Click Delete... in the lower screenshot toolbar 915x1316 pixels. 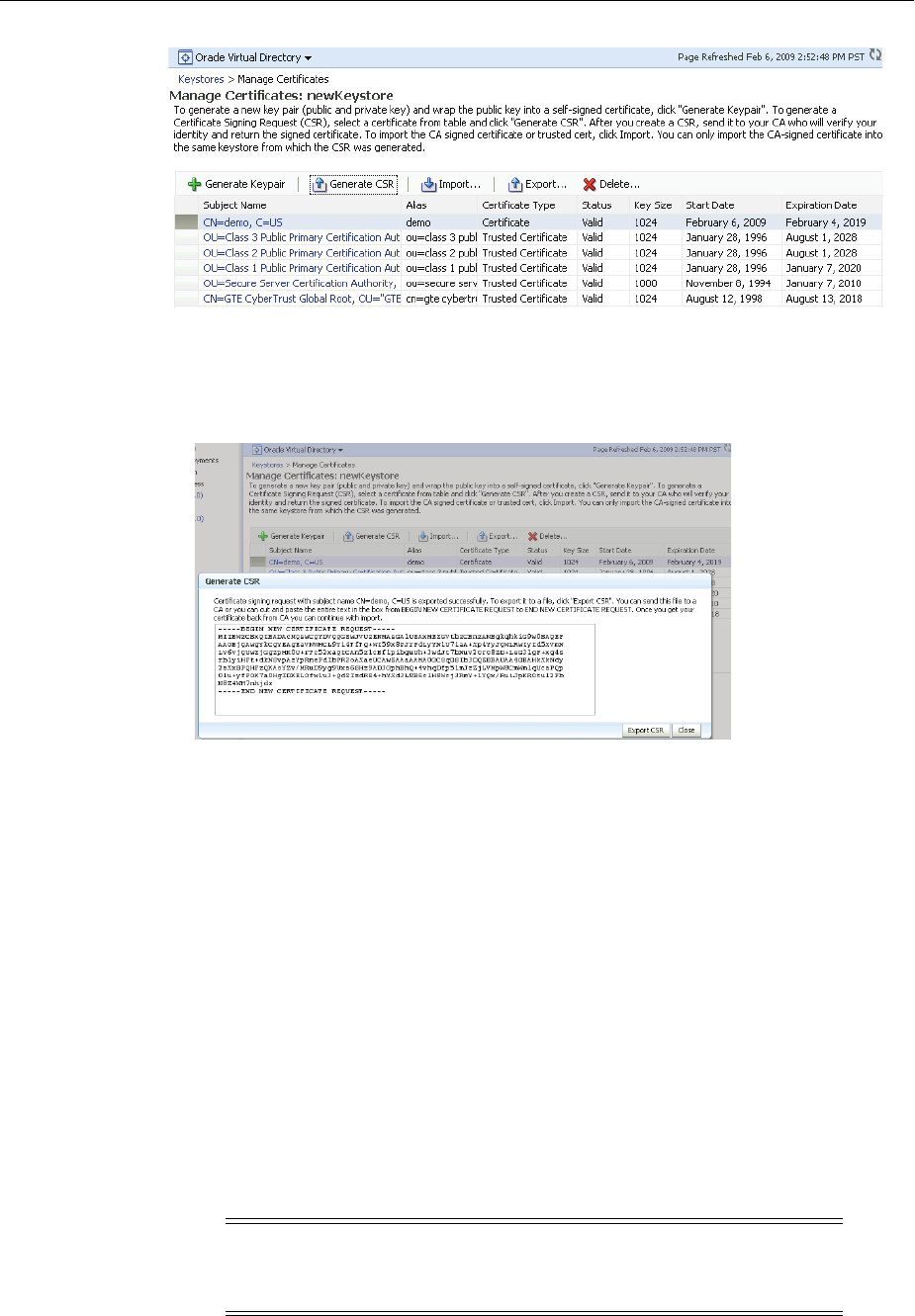click(x=548, y=537)
